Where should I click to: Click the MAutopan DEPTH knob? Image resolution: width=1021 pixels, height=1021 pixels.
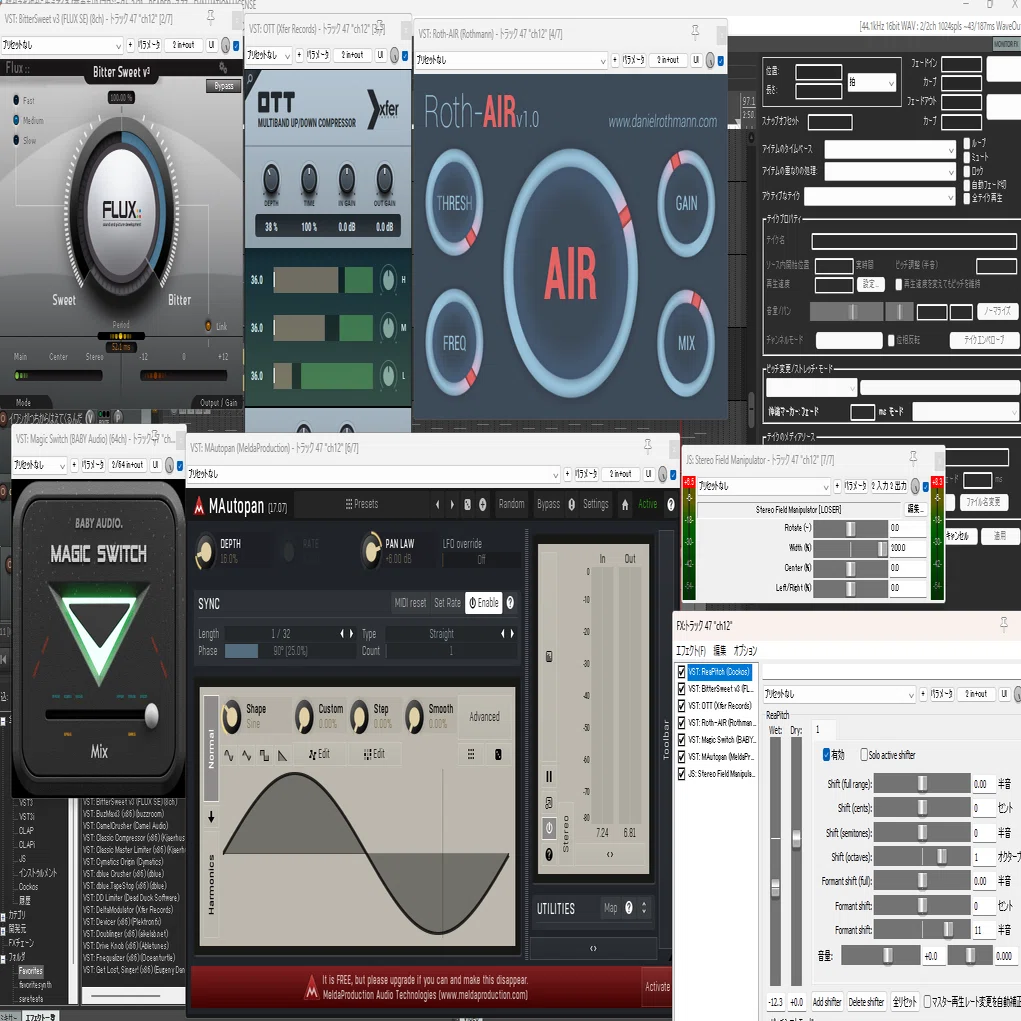pyautogui.click(x=204, y=552)
